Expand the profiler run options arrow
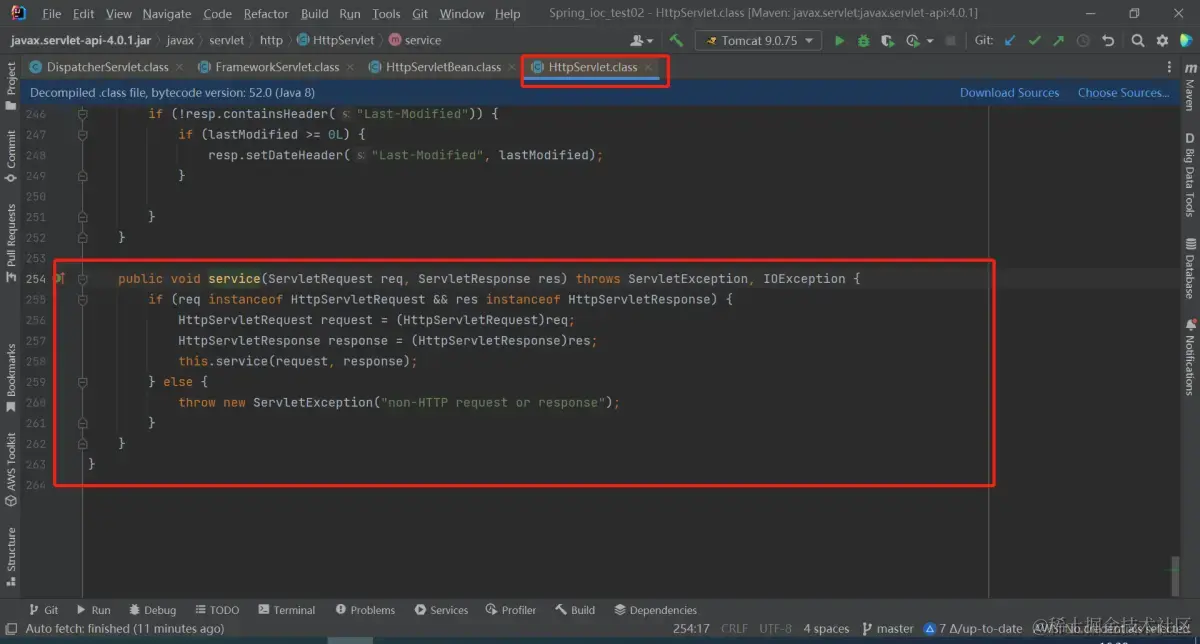 930,41
